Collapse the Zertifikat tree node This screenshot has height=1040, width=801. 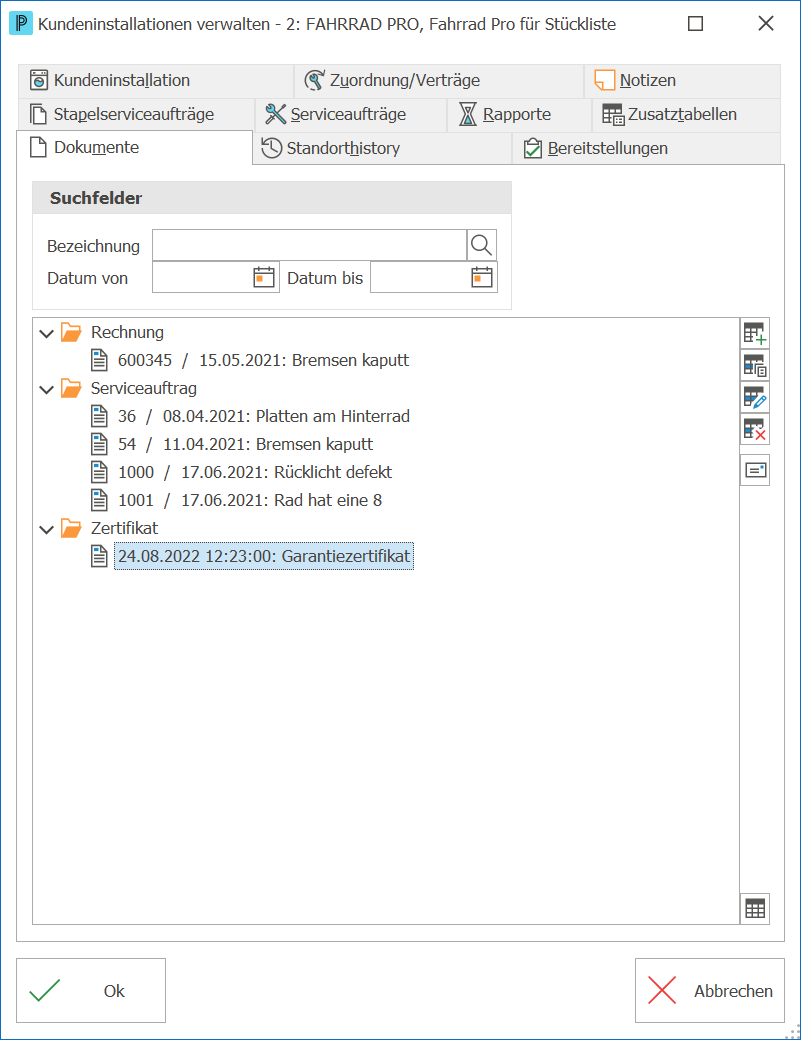point(46,529)
